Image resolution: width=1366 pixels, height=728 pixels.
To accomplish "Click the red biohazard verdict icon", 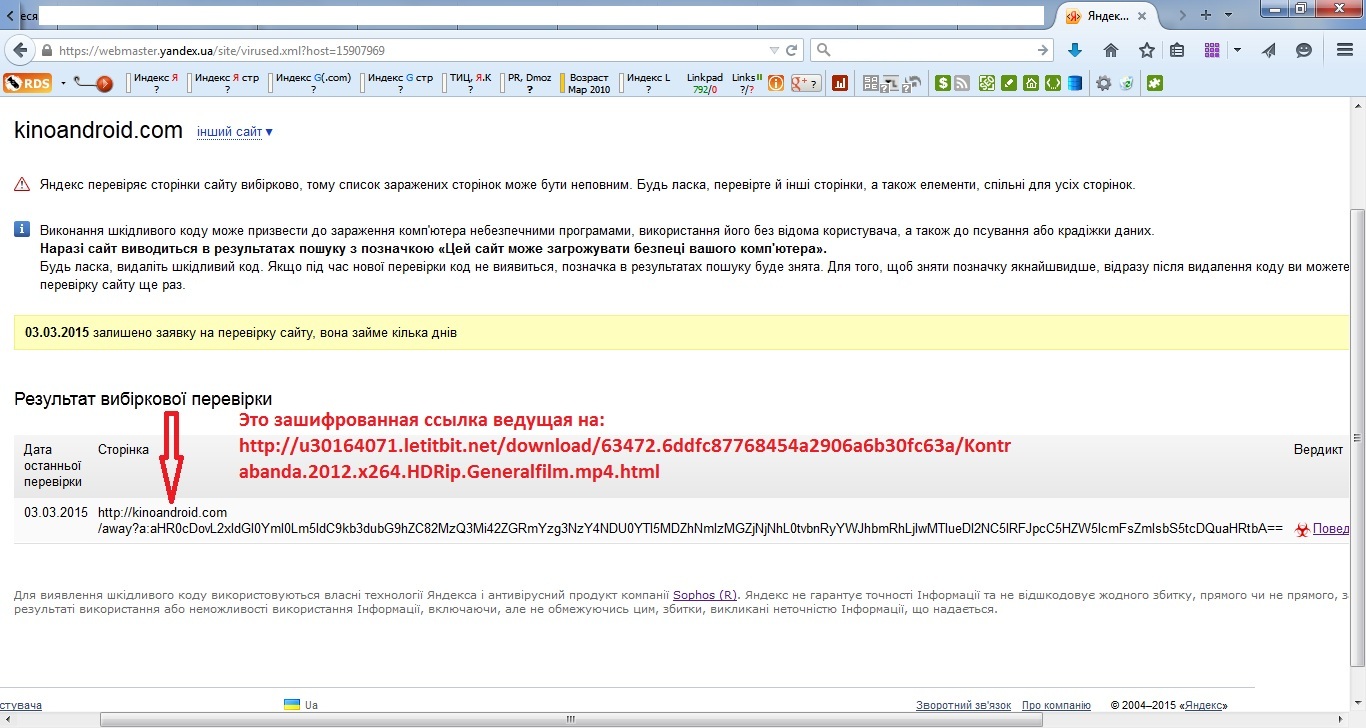I will point(1301,530).
